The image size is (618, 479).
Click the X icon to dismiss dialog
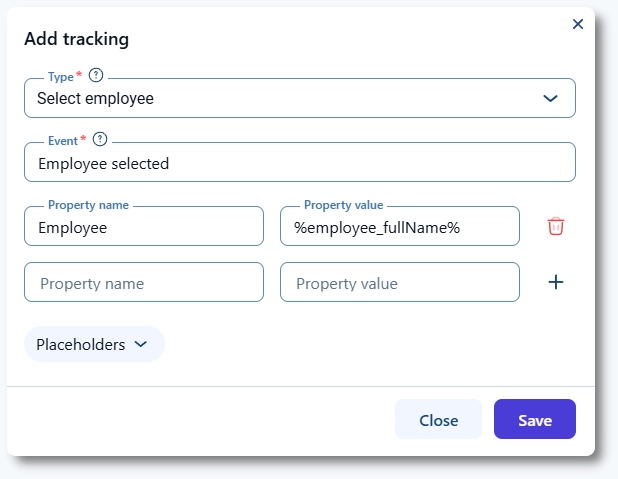click(577, 24)
